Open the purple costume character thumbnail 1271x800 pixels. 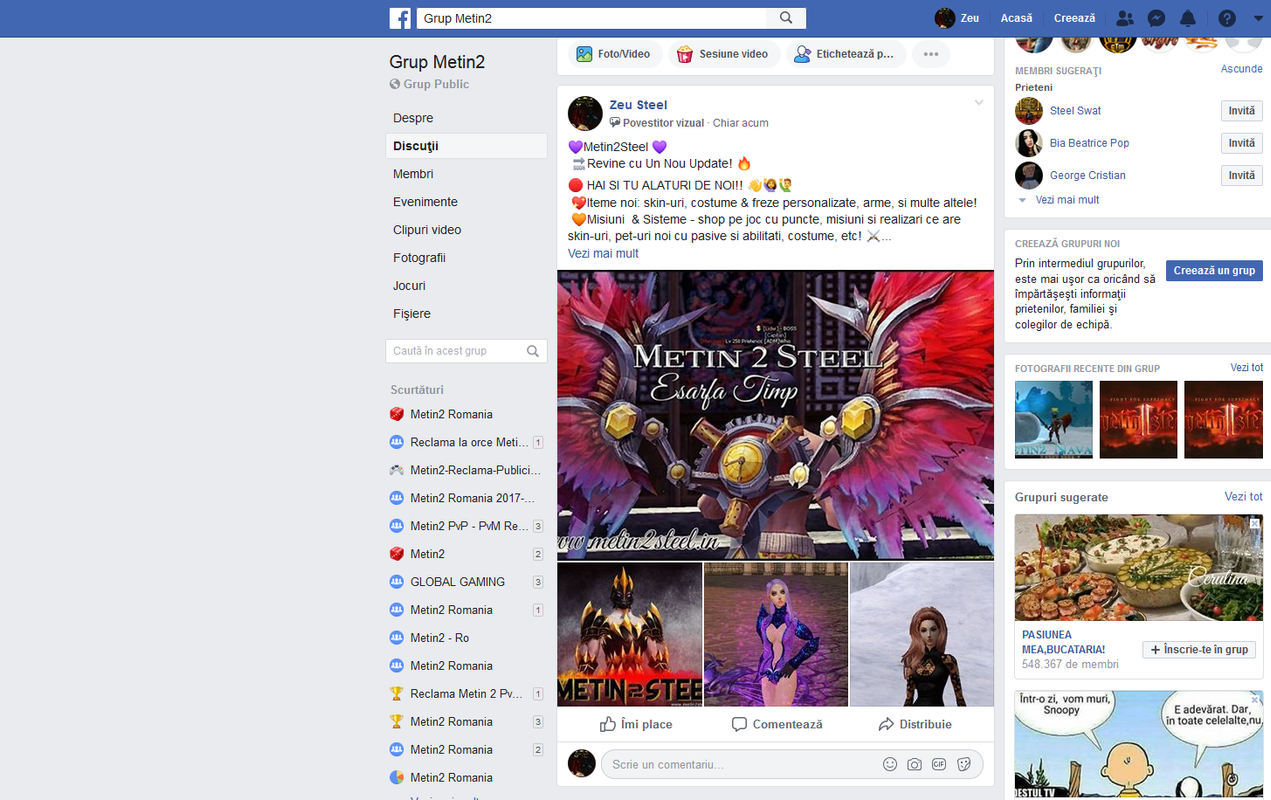click(x=776, y=634)
